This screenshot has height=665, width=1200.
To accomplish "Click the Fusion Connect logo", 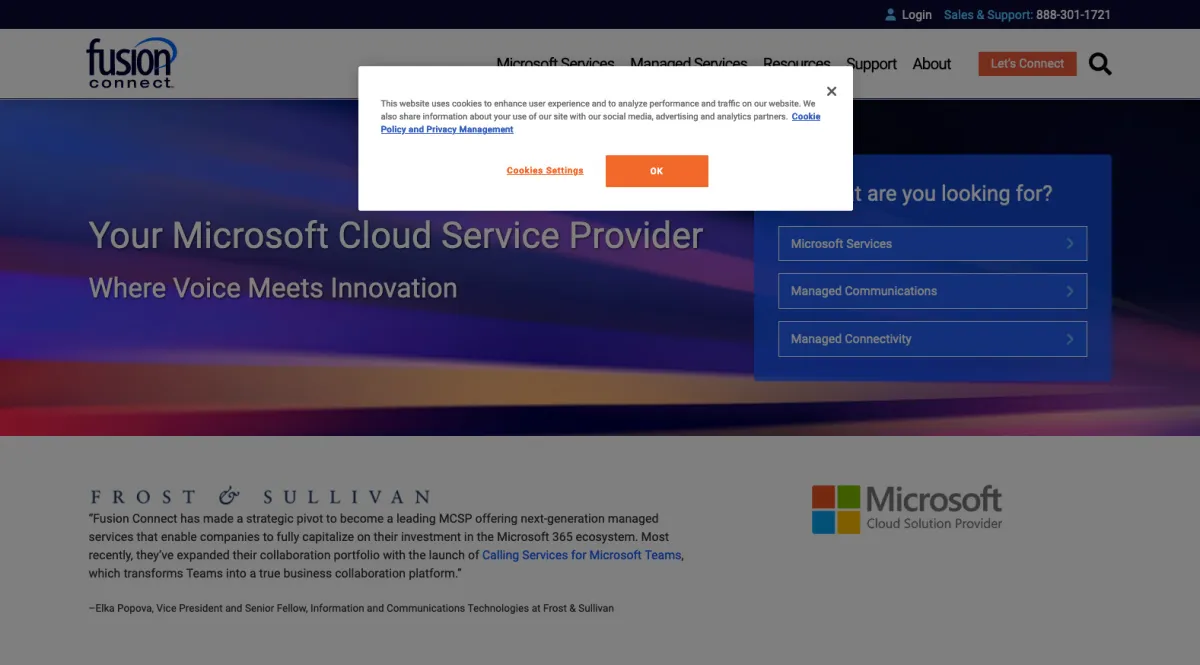I will click(x=131, y=63).
